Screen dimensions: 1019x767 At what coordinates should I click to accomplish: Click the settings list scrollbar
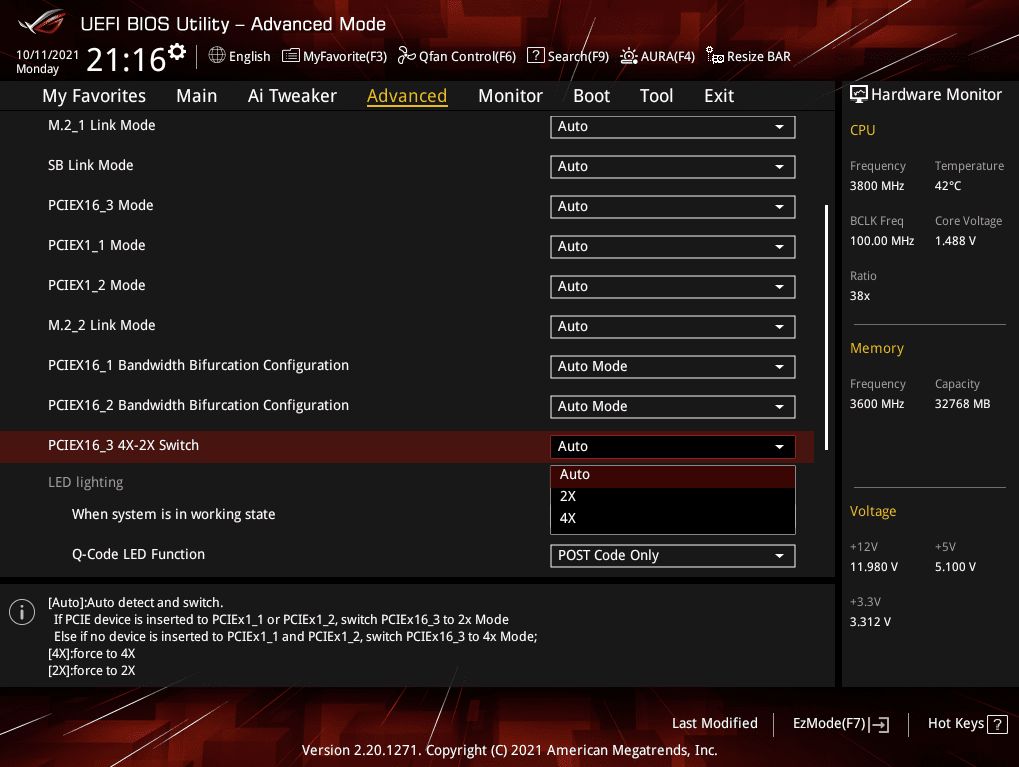click(x=826, y=327)
